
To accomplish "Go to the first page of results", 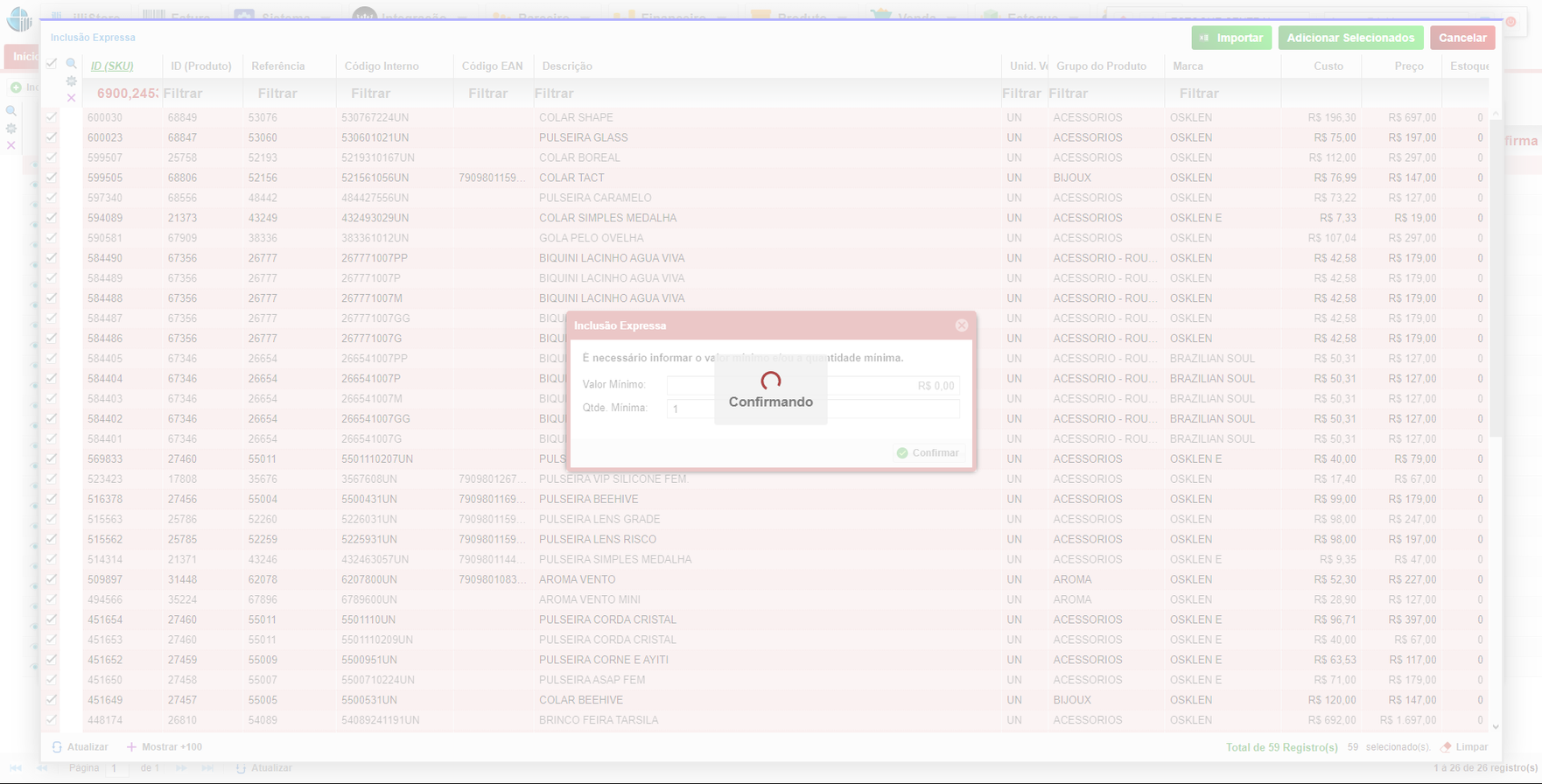I will tap(16, 768).
